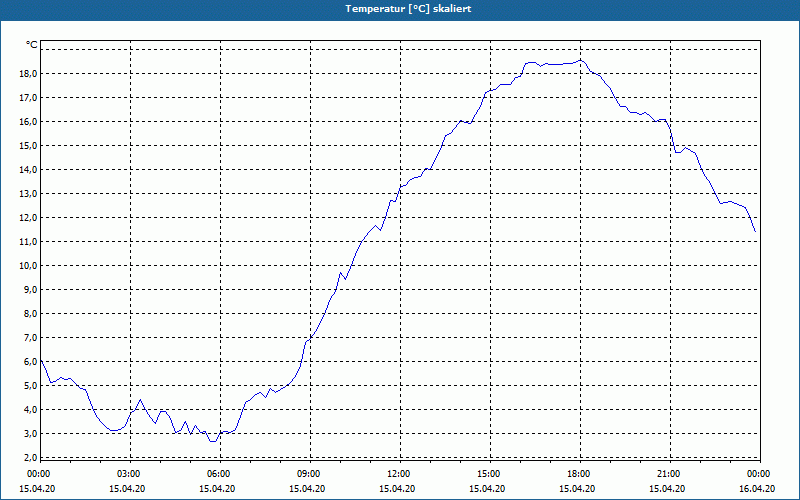Select the 15.04.20 date under 03:00
The image size is (800, 500).
(127, 488)
